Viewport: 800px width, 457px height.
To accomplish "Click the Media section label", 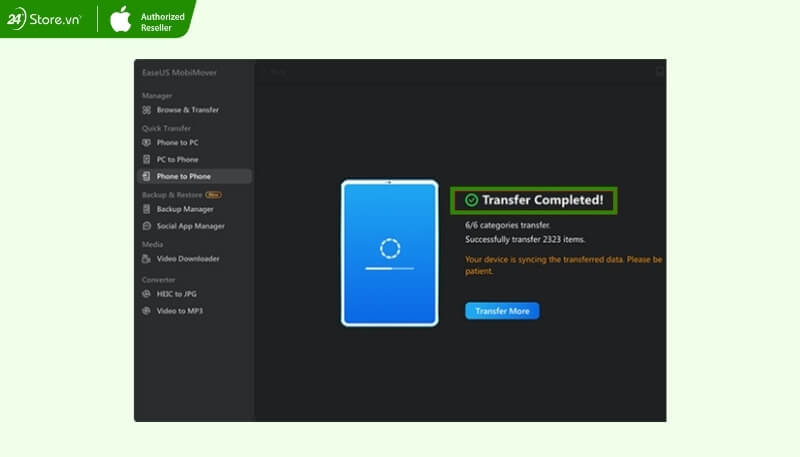I will (x=153, y=244).
